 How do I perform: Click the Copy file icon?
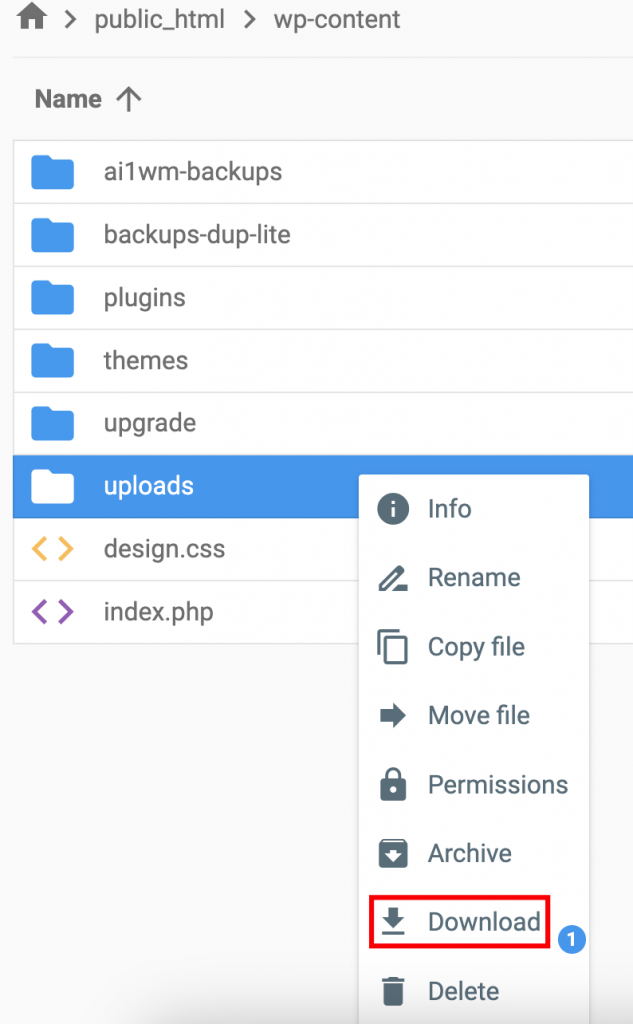[394, 647]
